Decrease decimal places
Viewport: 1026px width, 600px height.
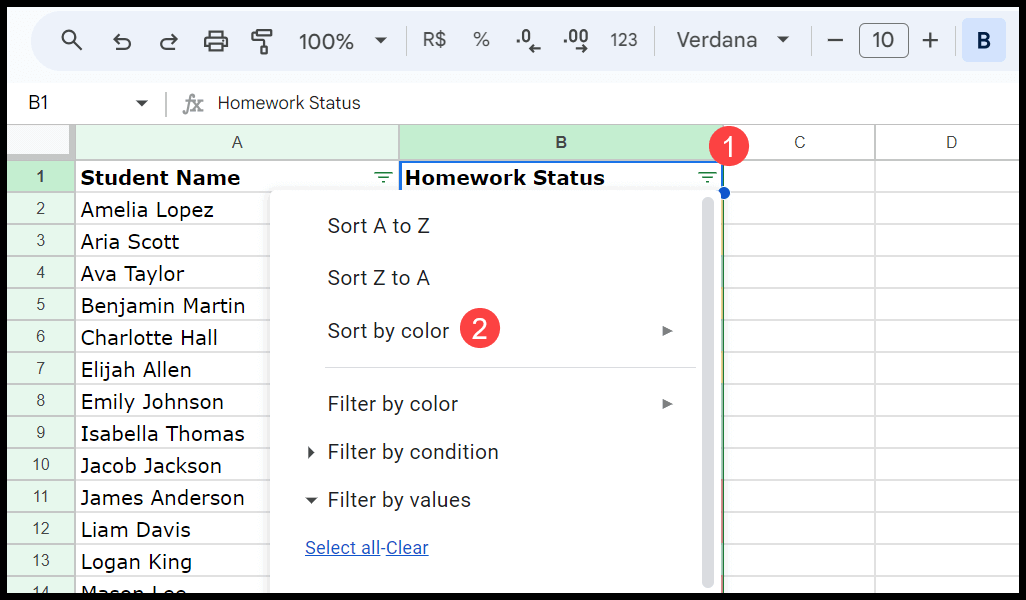(528, 41)
